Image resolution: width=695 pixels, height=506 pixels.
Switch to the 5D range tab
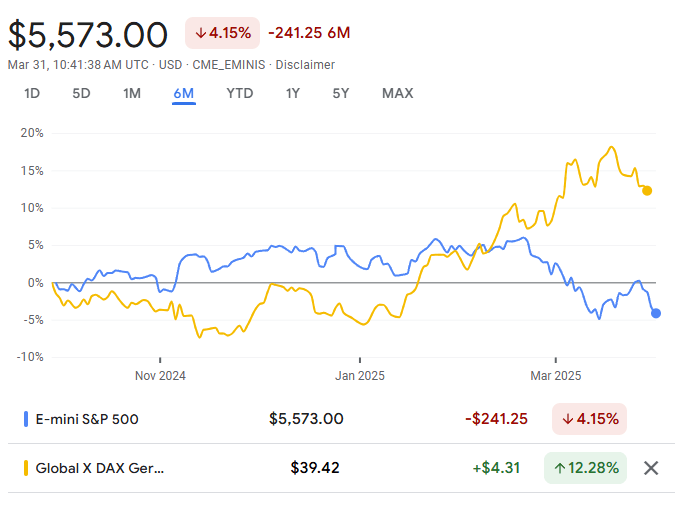(81, 94)
